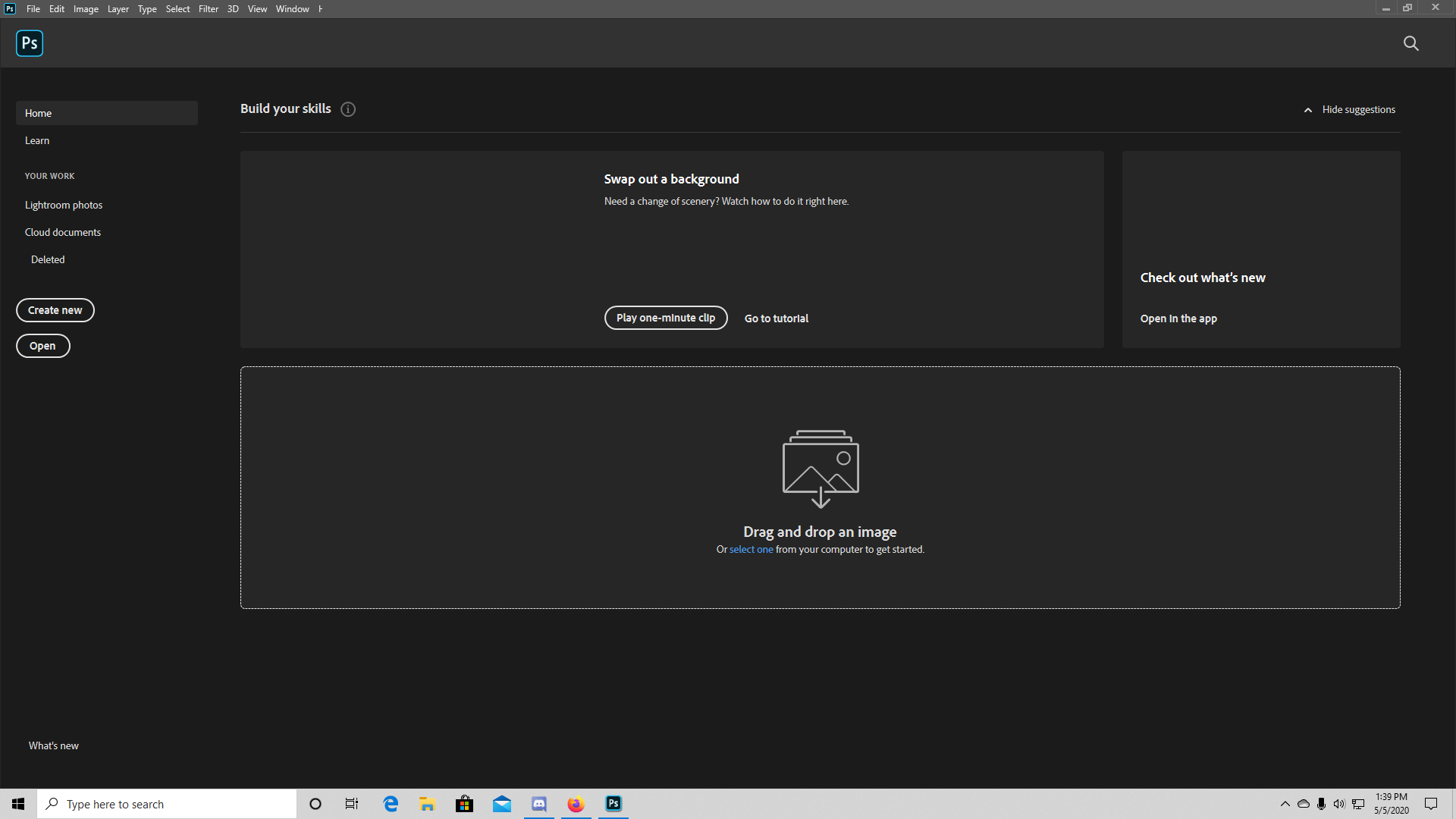Open the Filter menu
This screenshot has height=819, width=1456.
tap(208, 9)
